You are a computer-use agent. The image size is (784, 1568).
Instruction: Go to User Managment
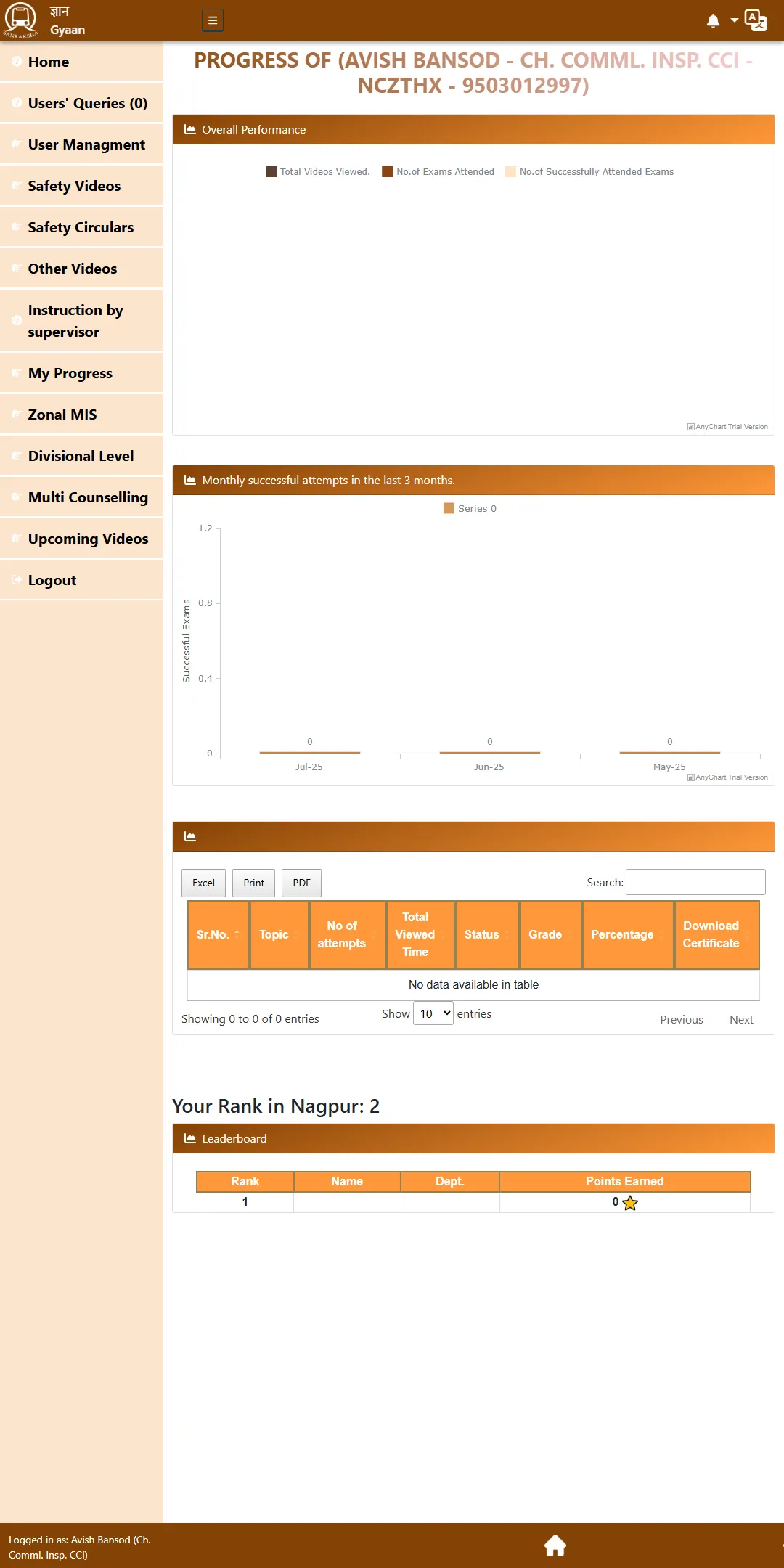point(81,144)
